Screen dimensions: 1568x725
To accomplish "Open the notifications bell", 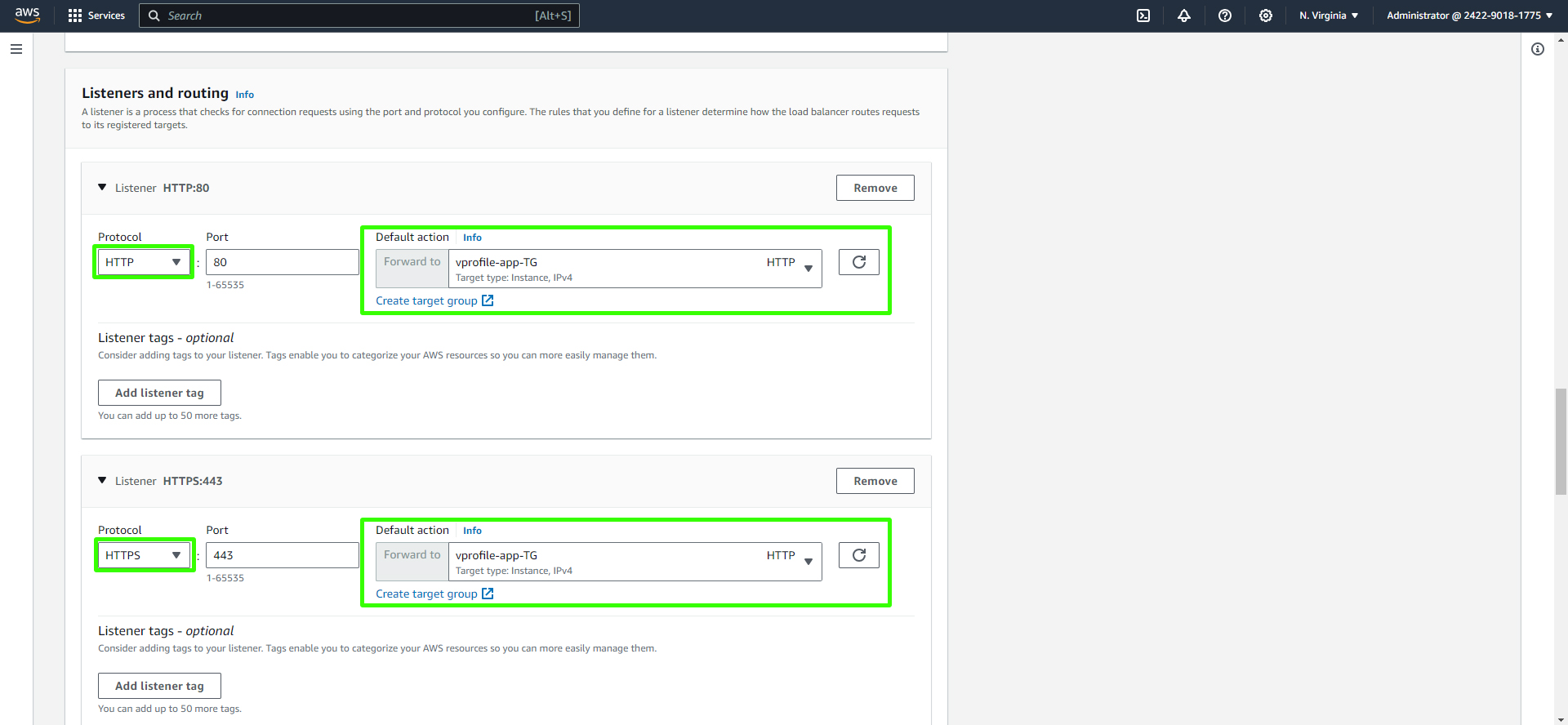I will [x=1184, y=16].
